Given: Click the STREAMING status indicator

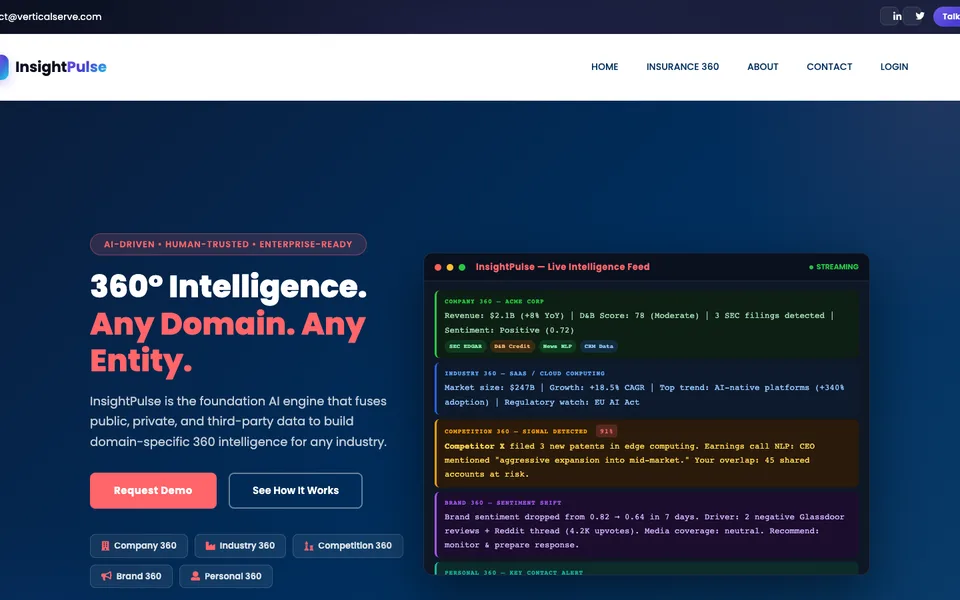Looking at the screenshot, I should point(833,267).
